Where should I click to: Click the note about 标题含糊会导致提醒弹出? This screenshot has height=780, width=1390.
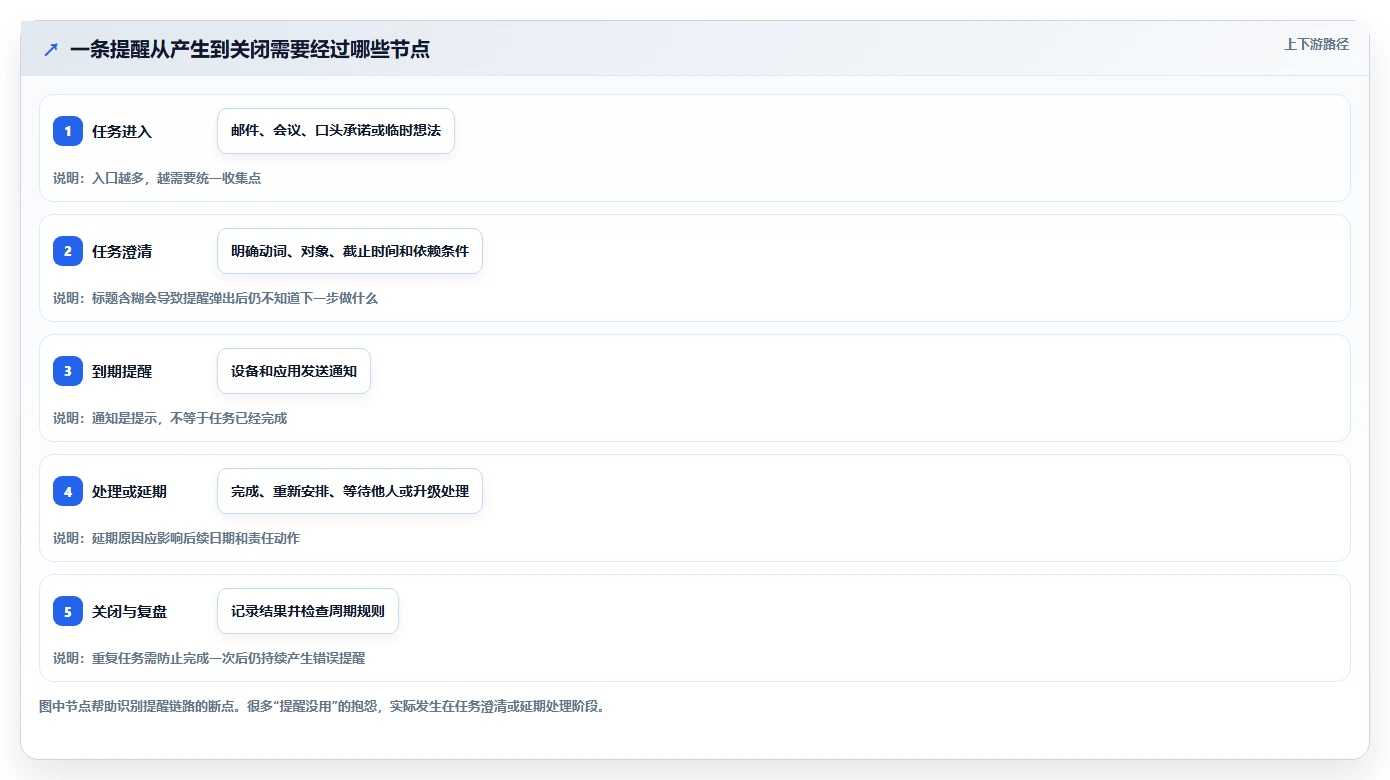click(x=215, y=298)
